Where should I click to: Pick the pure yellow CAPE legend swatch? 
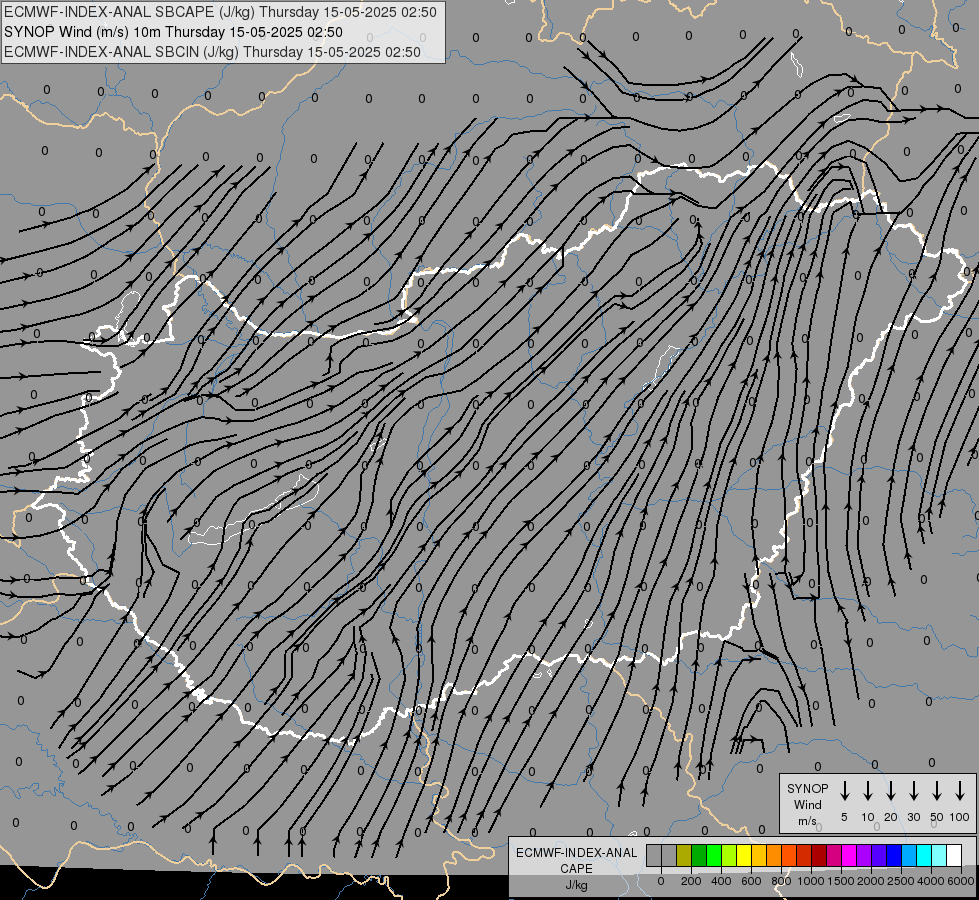point(744,855)
